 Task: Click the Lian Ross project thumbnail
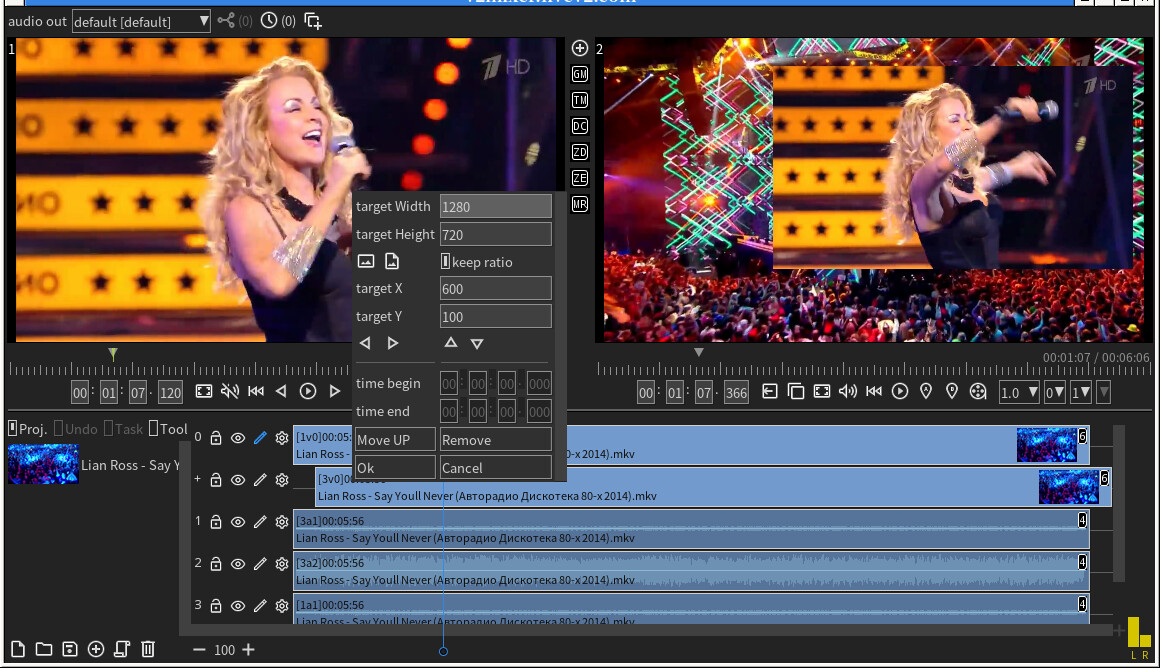42,463
